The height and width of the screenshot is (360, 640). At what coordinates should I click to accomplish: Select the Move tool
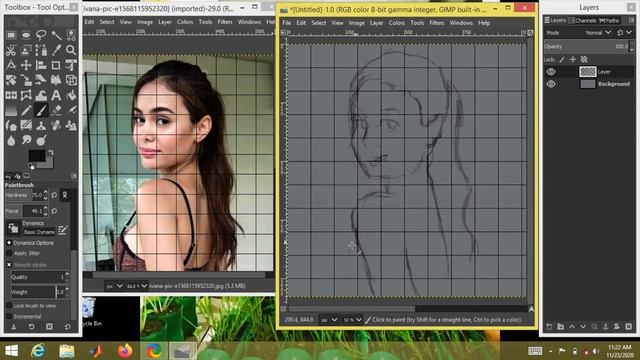pyautogui.click(x=27, y=66)
